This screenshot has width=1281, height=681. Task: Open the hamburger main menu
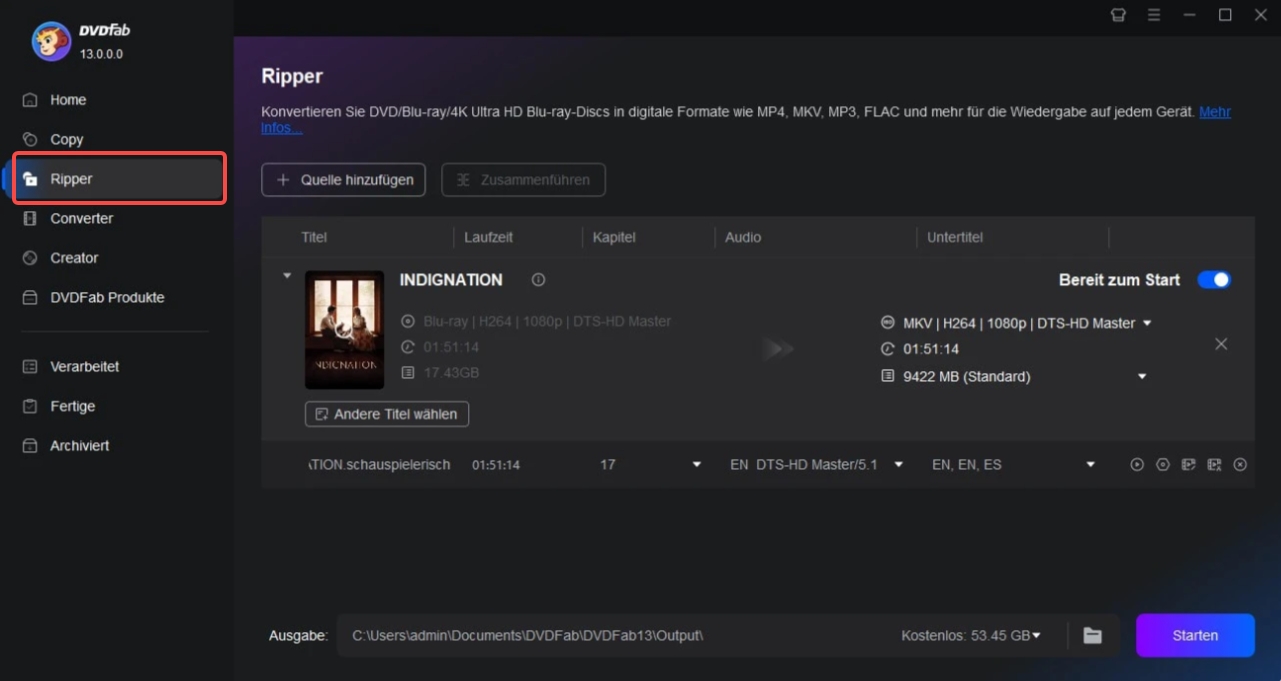pyautogui.click(x=1154, y=15)
